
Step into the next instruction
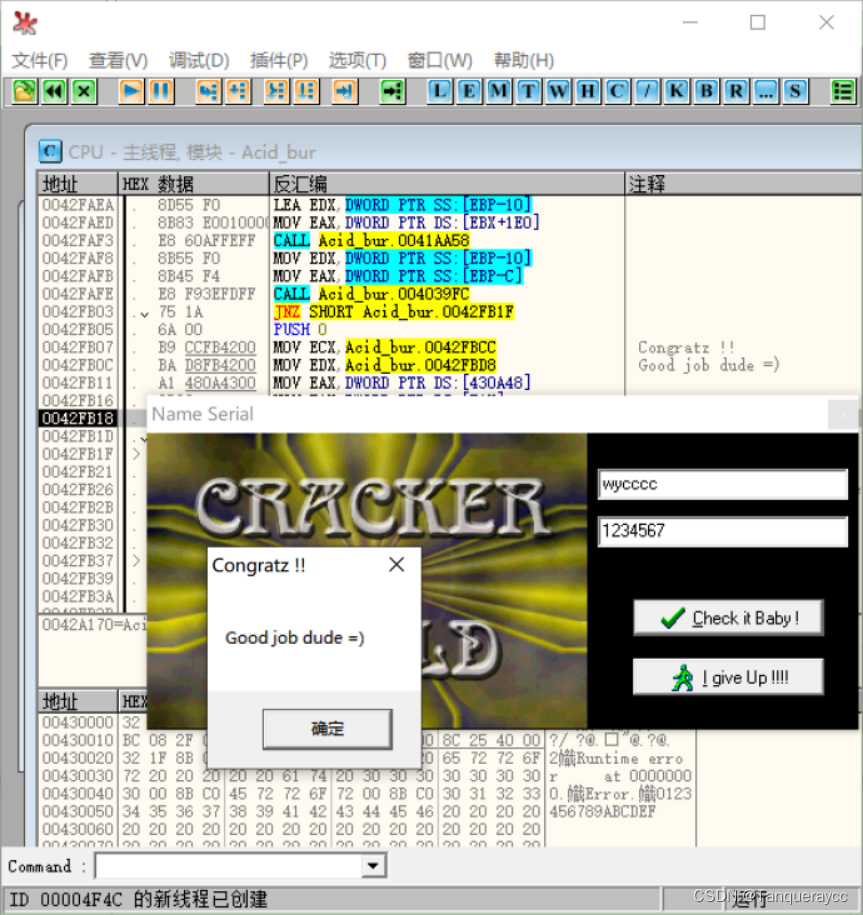(206, 91)
